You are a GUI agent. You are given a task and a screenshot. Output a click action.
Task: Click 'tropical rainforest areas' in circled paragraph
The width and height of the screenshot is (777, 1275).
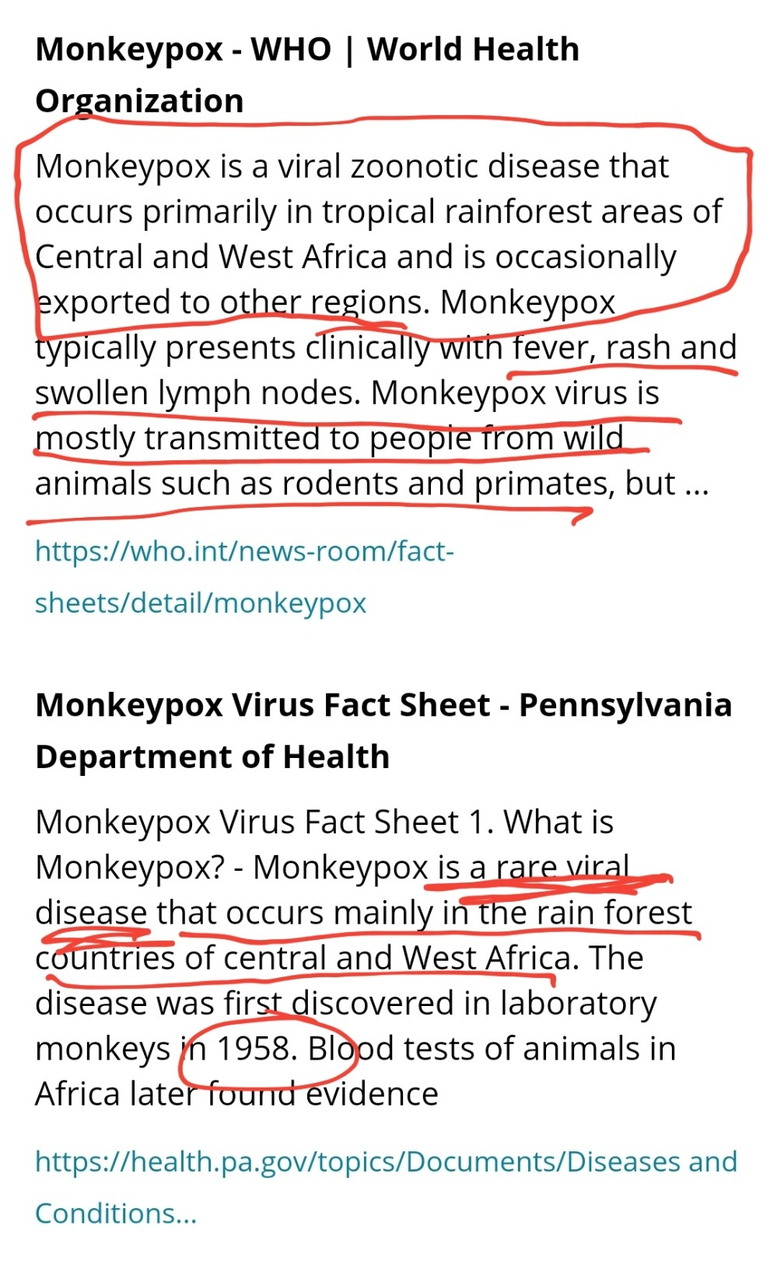tap(491, 211)
